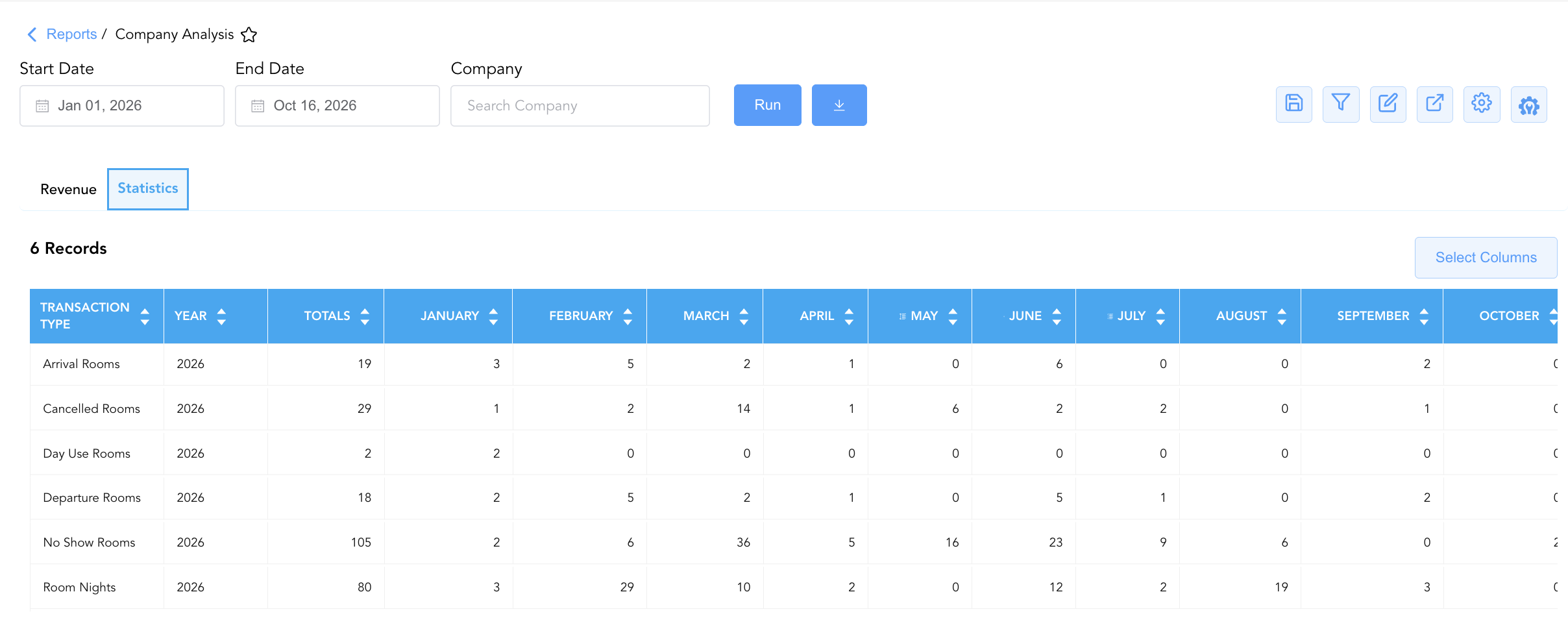Sort by May column arrows
The width and height of the screenshot is (1568, 618).
pyautogui.click(x=953, y=316)
